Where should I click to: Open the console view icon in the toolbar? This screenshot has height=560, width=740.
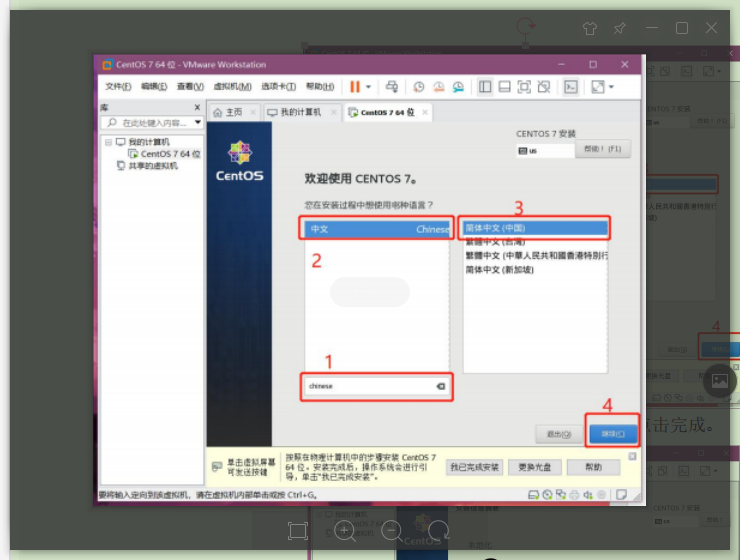tap(571, 87)
